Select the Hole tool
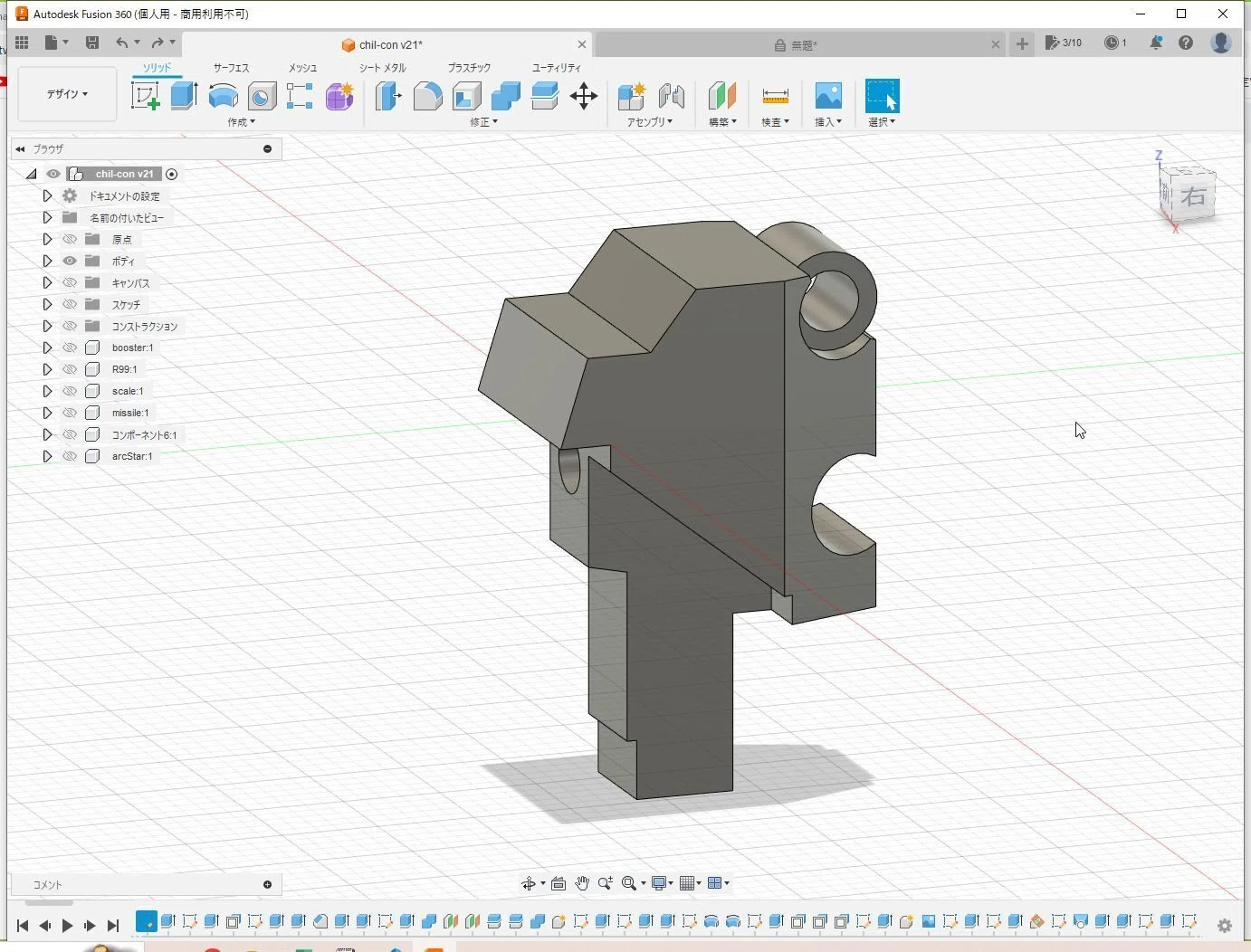Screen dimensions: 1251x952 (x=262, y=96)
